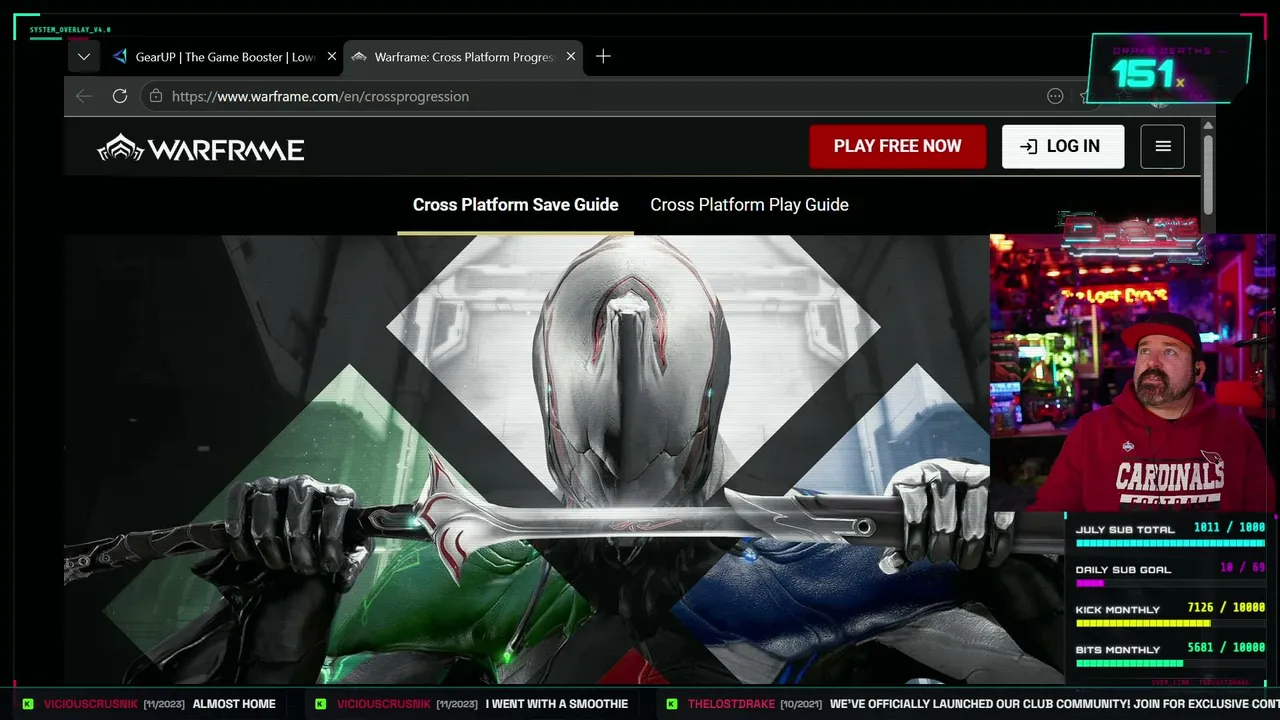Click the Warframe hero artwork with sword
The width and height of the screenshot is (1280, 720).
527,460
